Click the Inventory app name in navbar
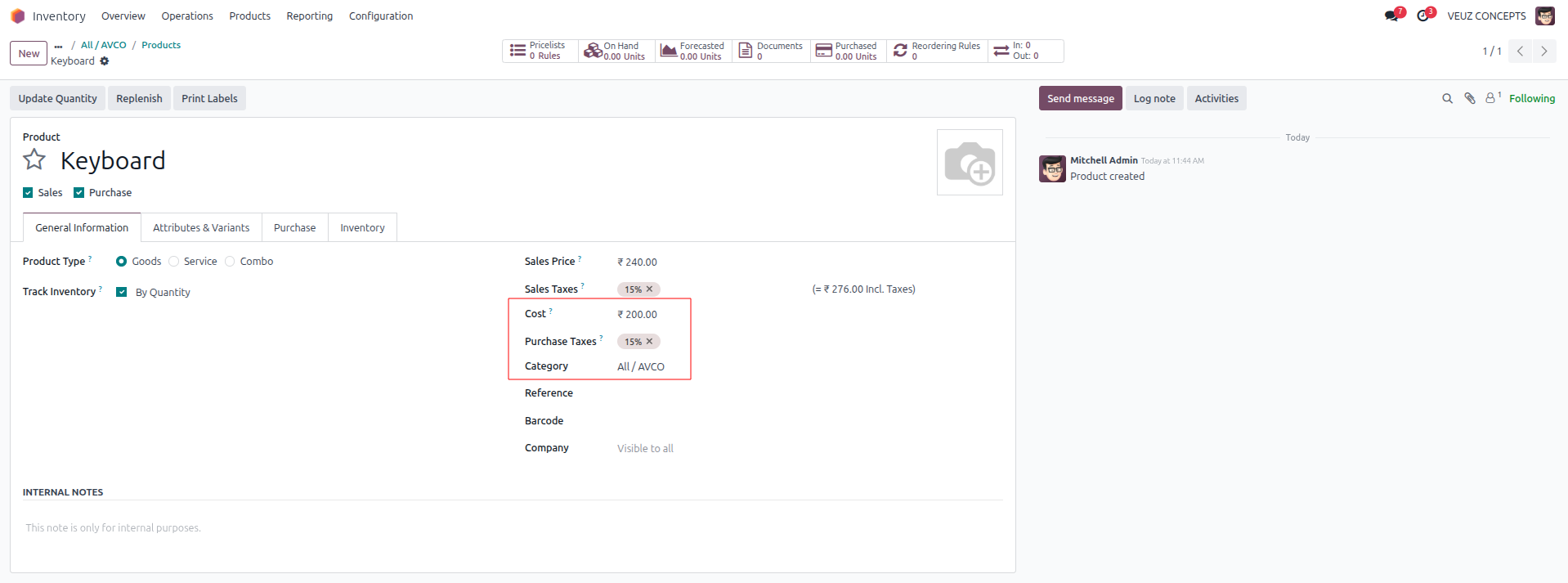This screenshot has width=1568, height=583. [x=59, y=16]
